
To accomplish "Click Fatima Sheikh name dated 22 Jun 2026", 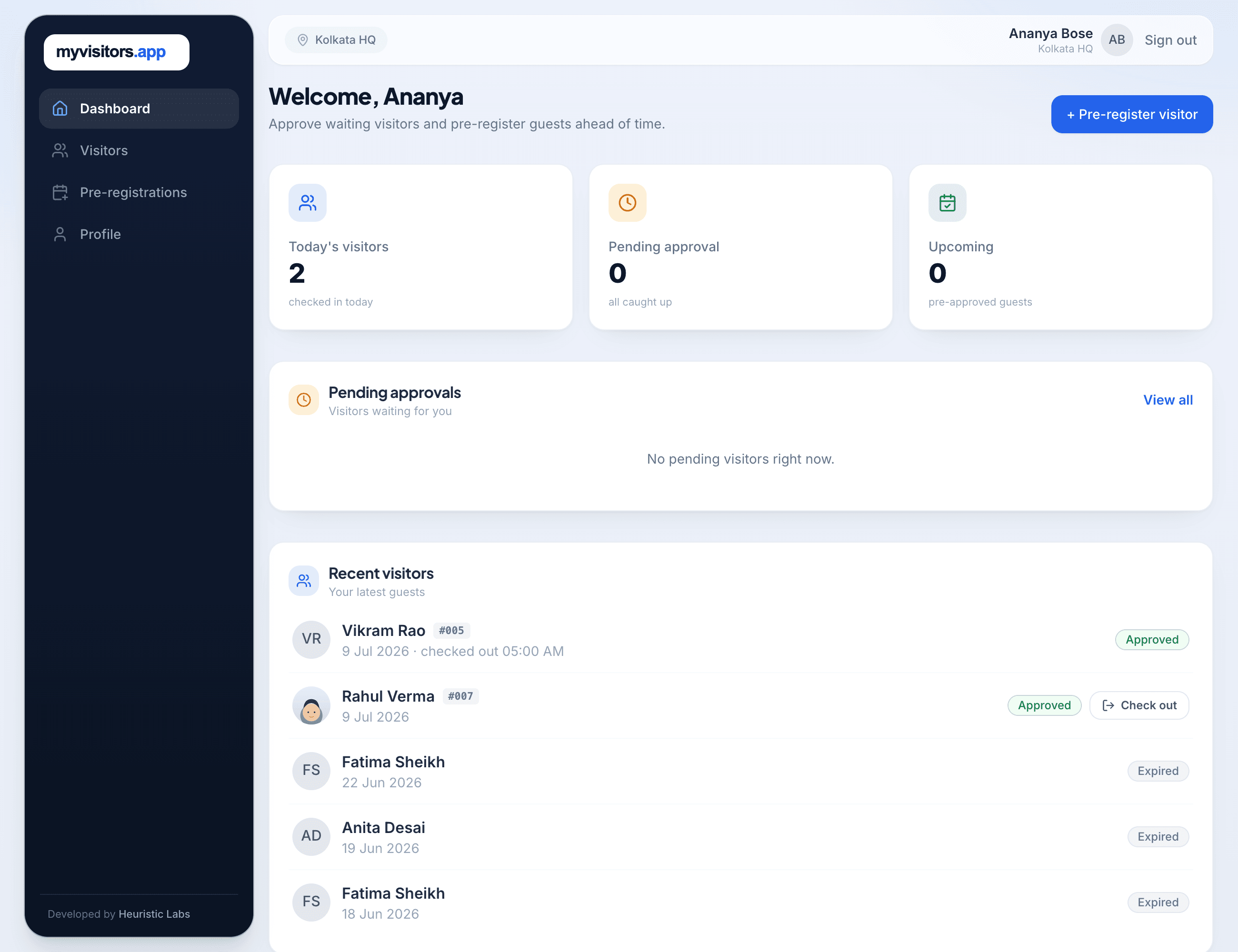I will pyautogui.click(x=393, y=762).
